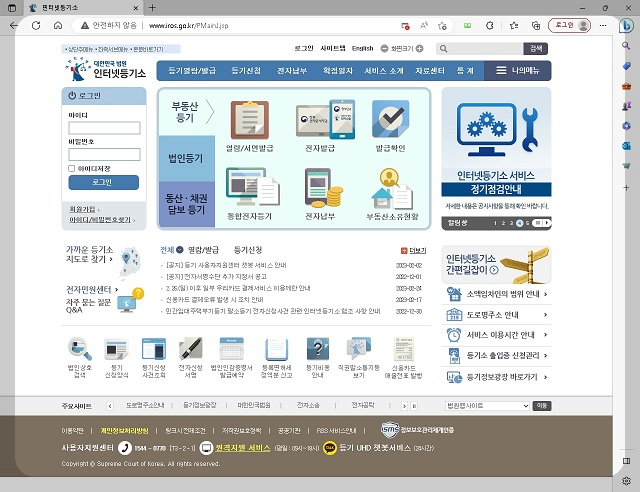The height and width of the screenshot is (492, 640).
Task: Switch to the 동산·채권 담보 등기 tab
Action: tap(187, 204)
